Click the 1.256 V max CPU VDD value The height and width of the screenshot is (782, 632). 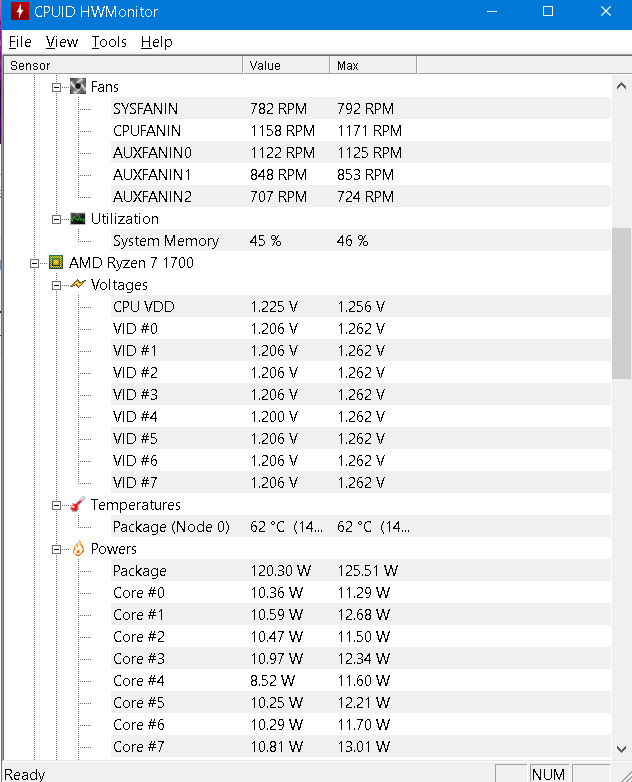pyautogui.click(x=361, y=307)
